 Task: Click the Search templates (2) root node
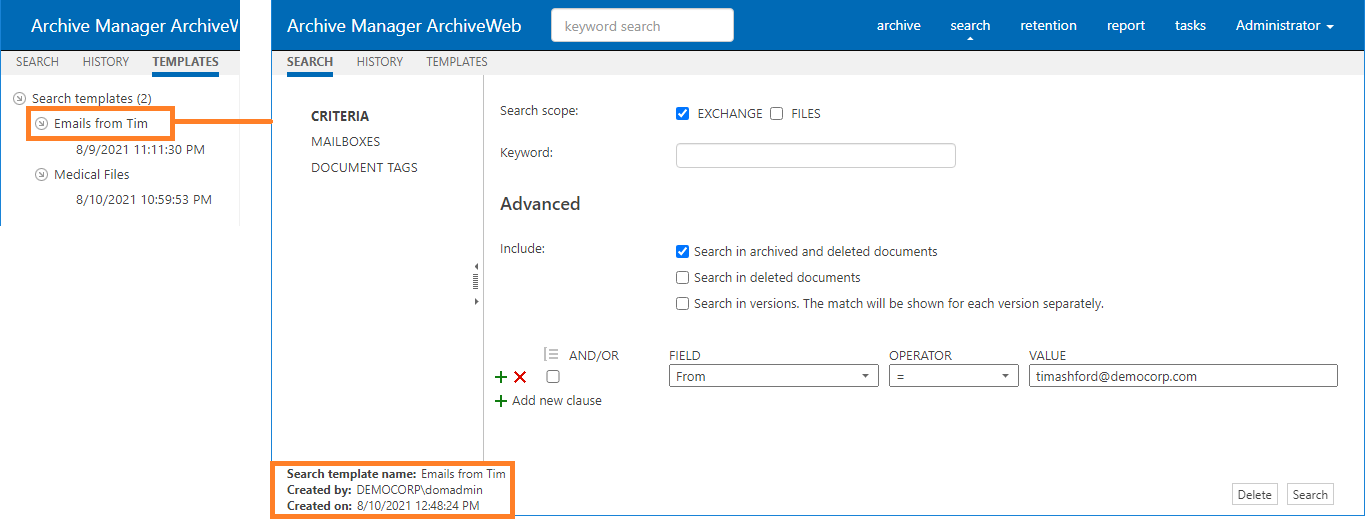pos(92,98)
